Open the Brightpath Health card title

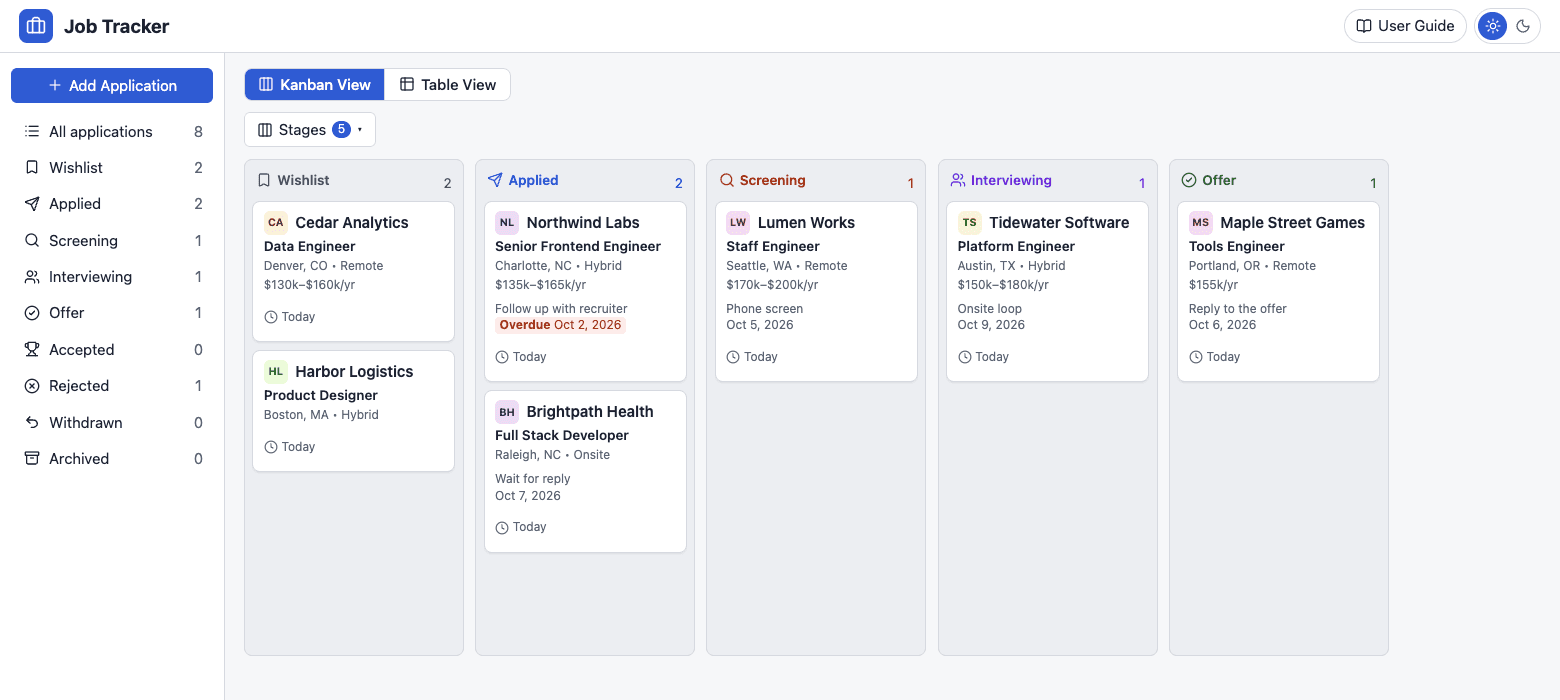[590, 412]
